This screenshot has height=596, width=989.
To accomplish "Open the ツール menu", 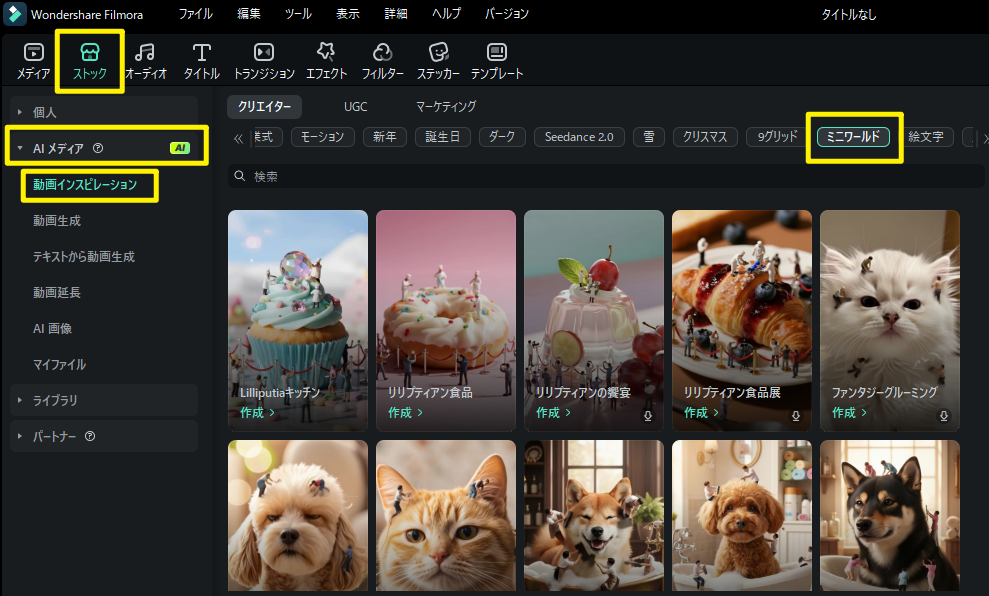I will (298, 14).
